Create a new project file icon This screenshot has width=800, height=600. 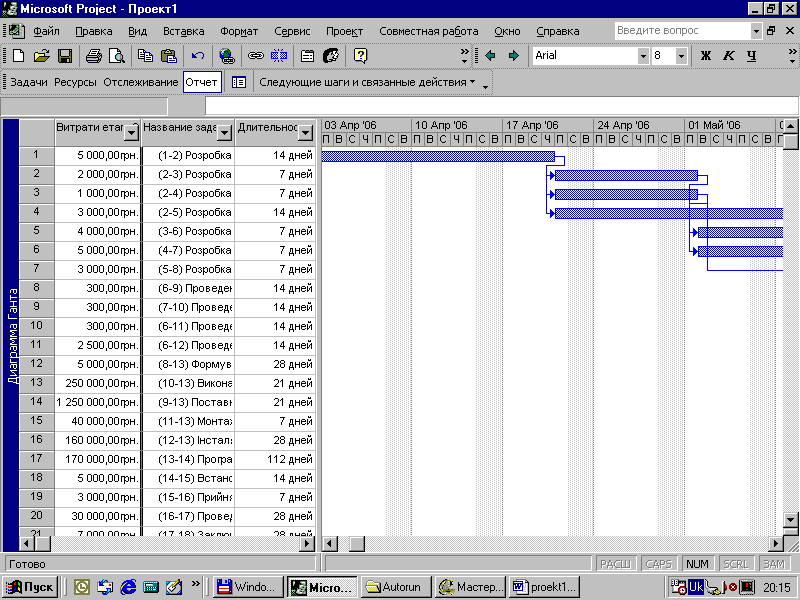(18, 56)
